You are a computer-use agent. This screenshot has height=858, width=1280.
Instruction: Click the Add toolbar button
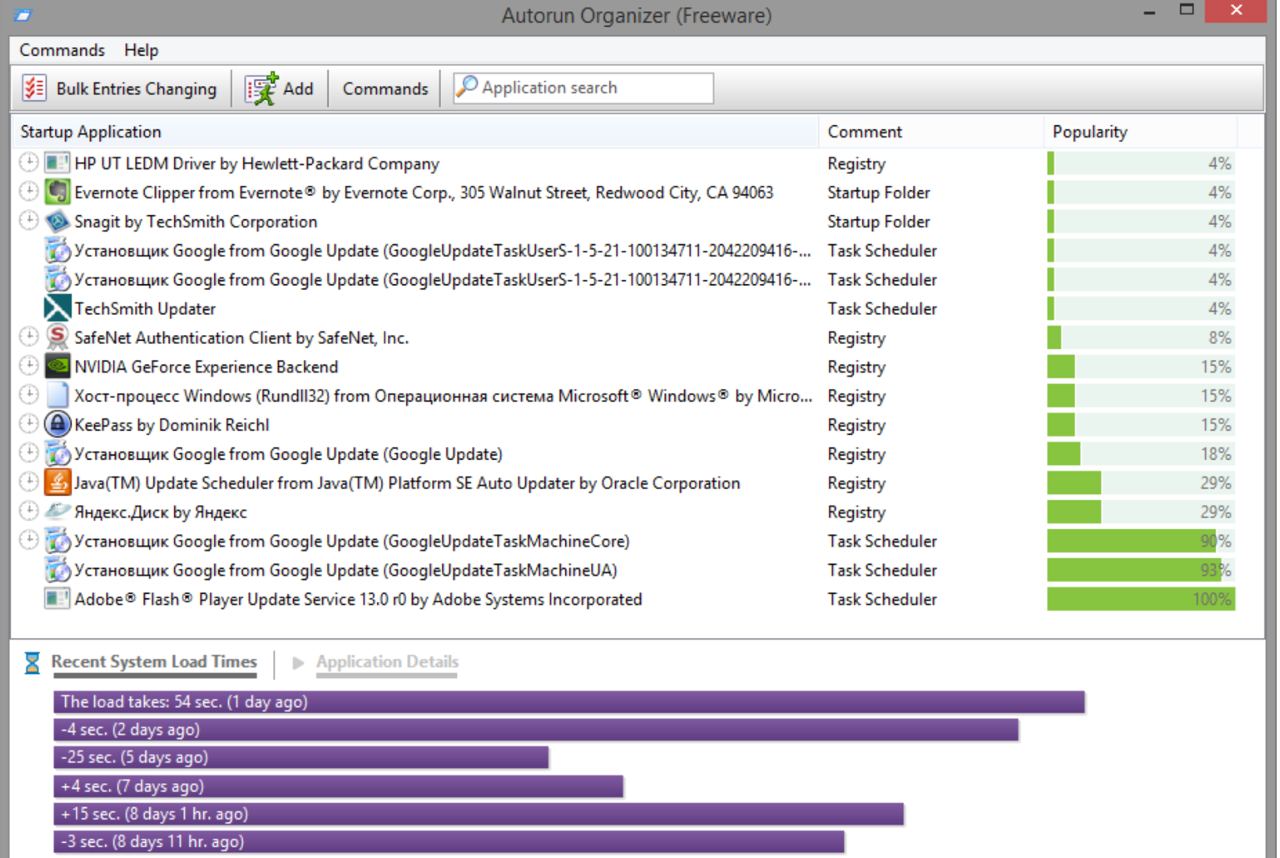(280, 88)
